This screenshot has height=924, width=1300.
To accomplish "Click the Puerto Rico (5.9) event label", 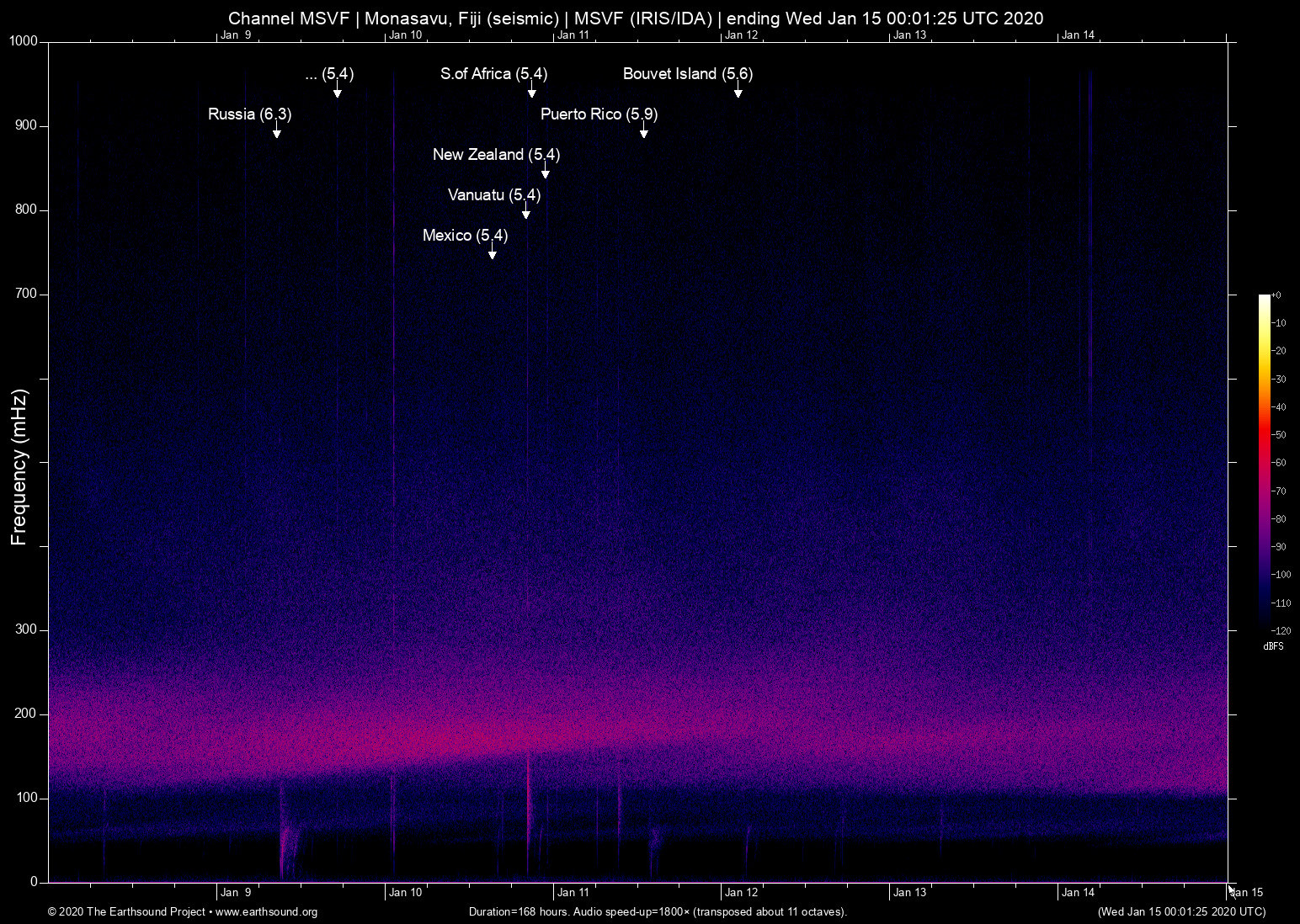I will [x=599, y=114].
